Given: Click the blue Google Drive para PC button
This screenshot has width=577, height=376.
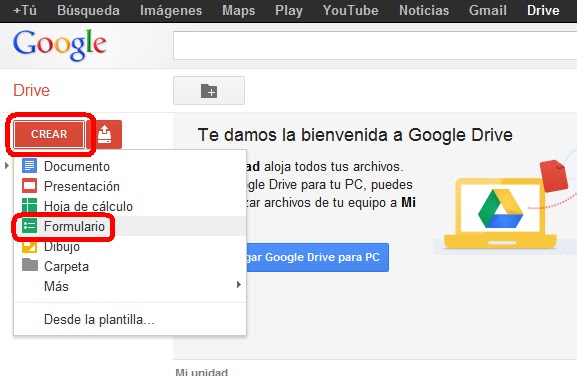Looking at the screenshot, I should 317,257.
